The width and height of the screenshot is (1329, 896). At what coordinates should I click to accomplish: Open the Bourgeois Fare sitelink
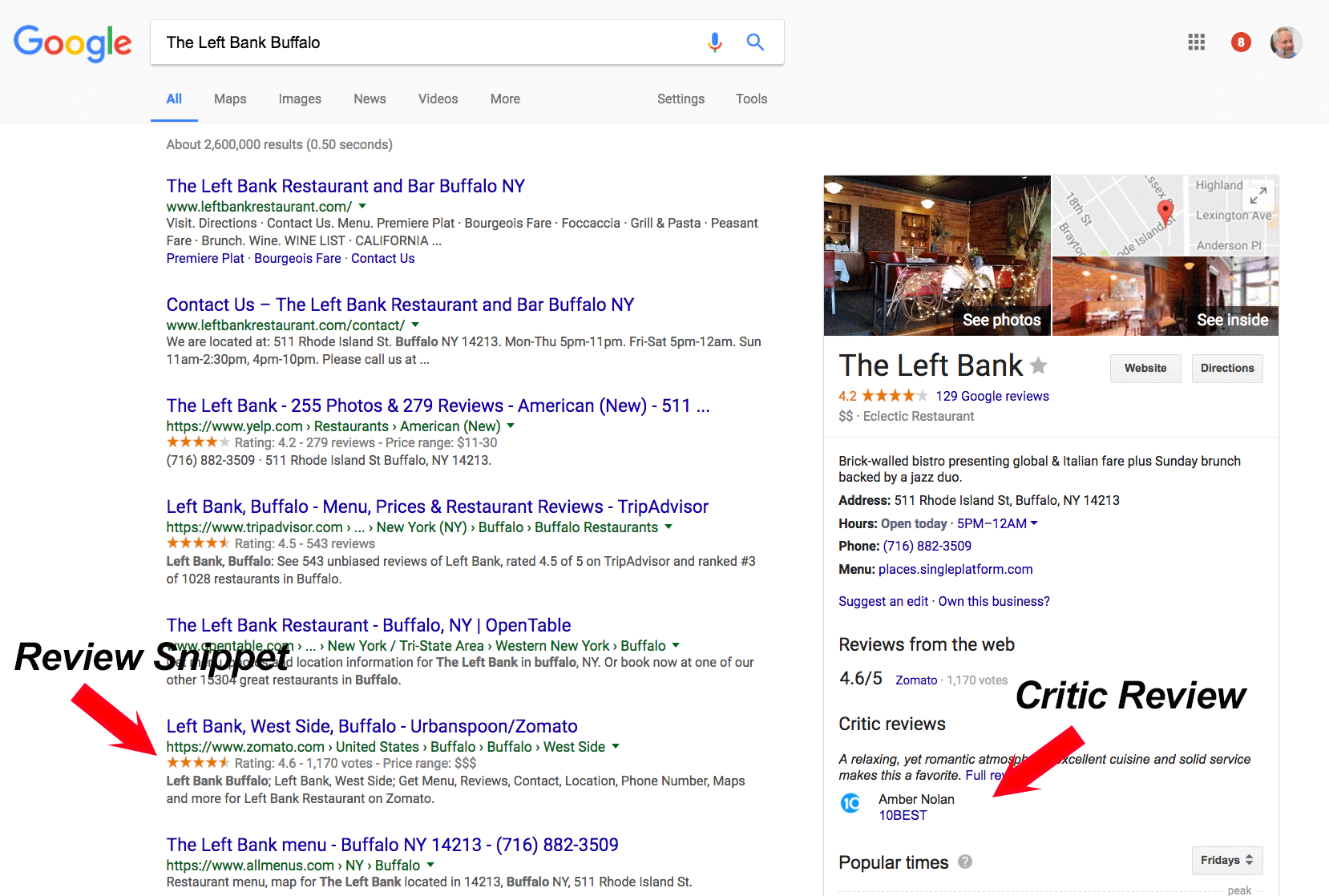click(x=297, y=258)
